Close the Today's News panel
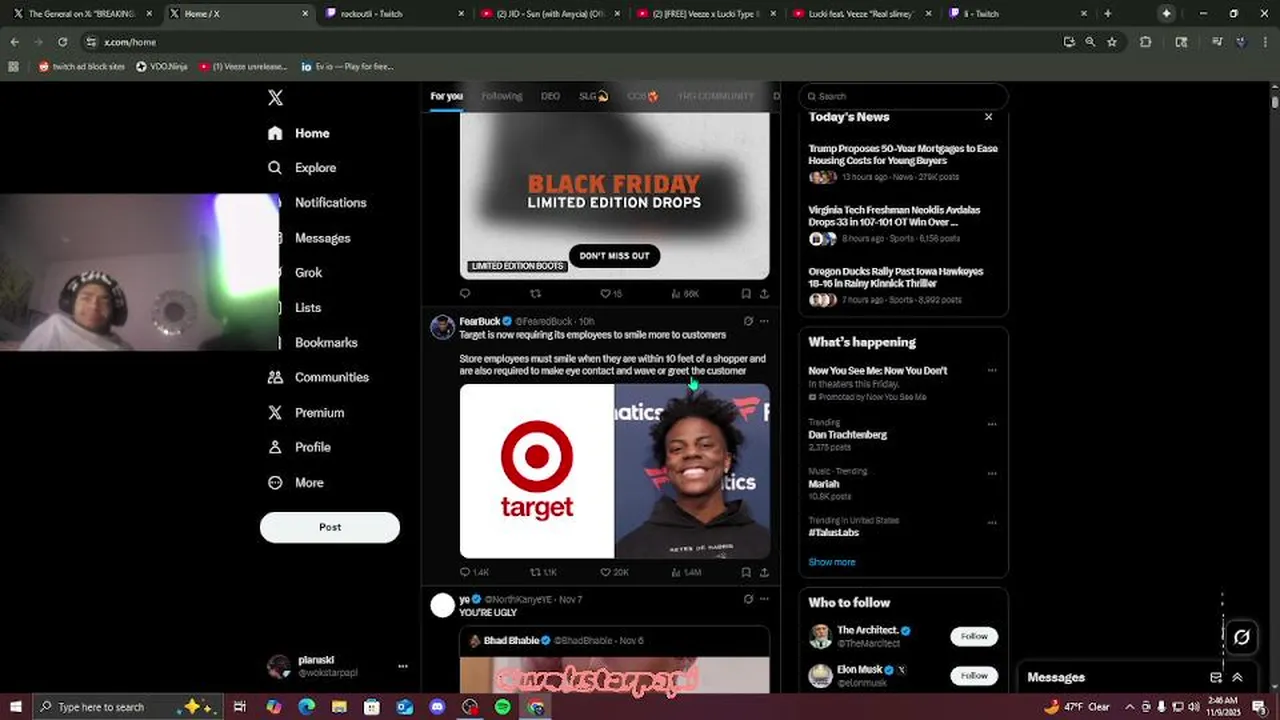The width and height of the screenshot is (1280, 720). tap(988, 117)
